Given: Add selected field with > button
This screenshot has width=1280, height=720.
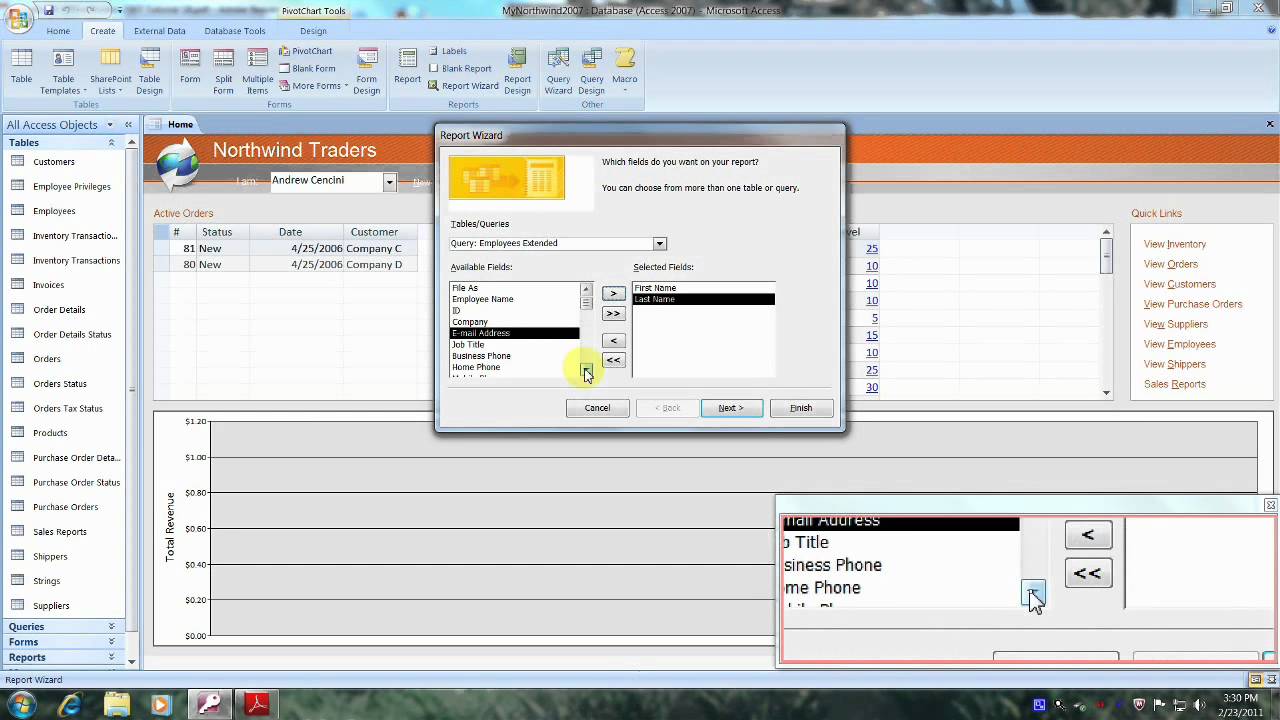Looking at the screenshot, I should point(613,294).
